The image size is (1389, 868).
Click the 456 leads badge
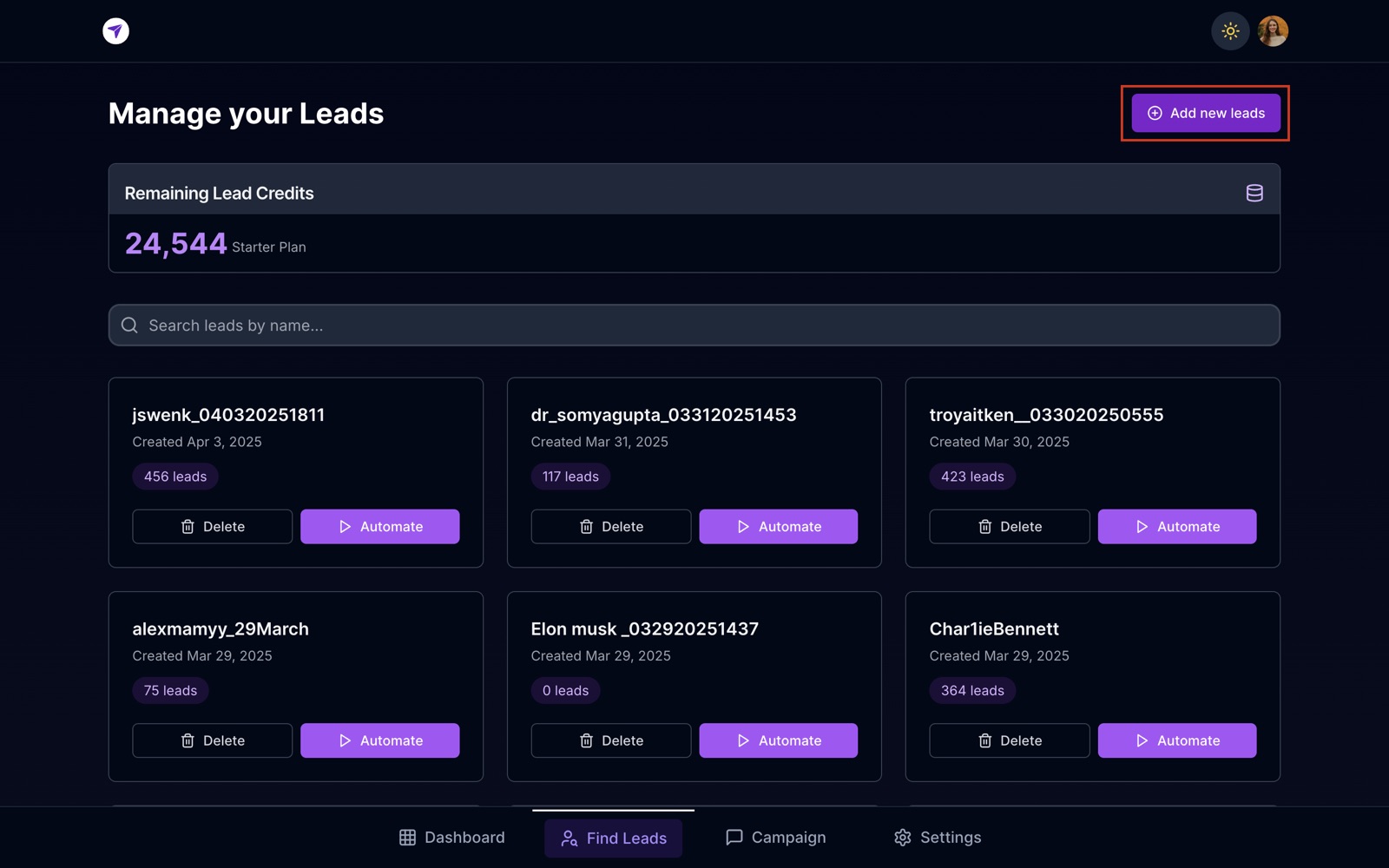click(175, 477)
